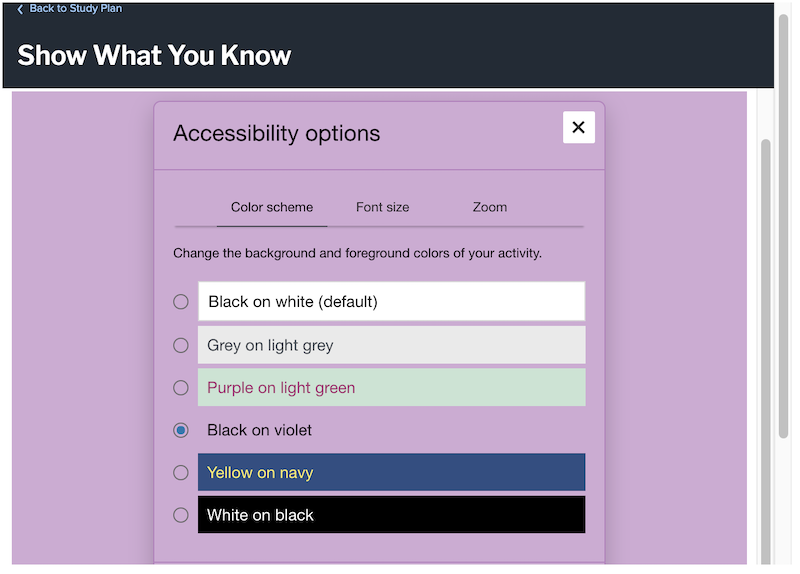800x574 pixels.
Task: Click the White on black swatch
Action: tap(391, 515)
